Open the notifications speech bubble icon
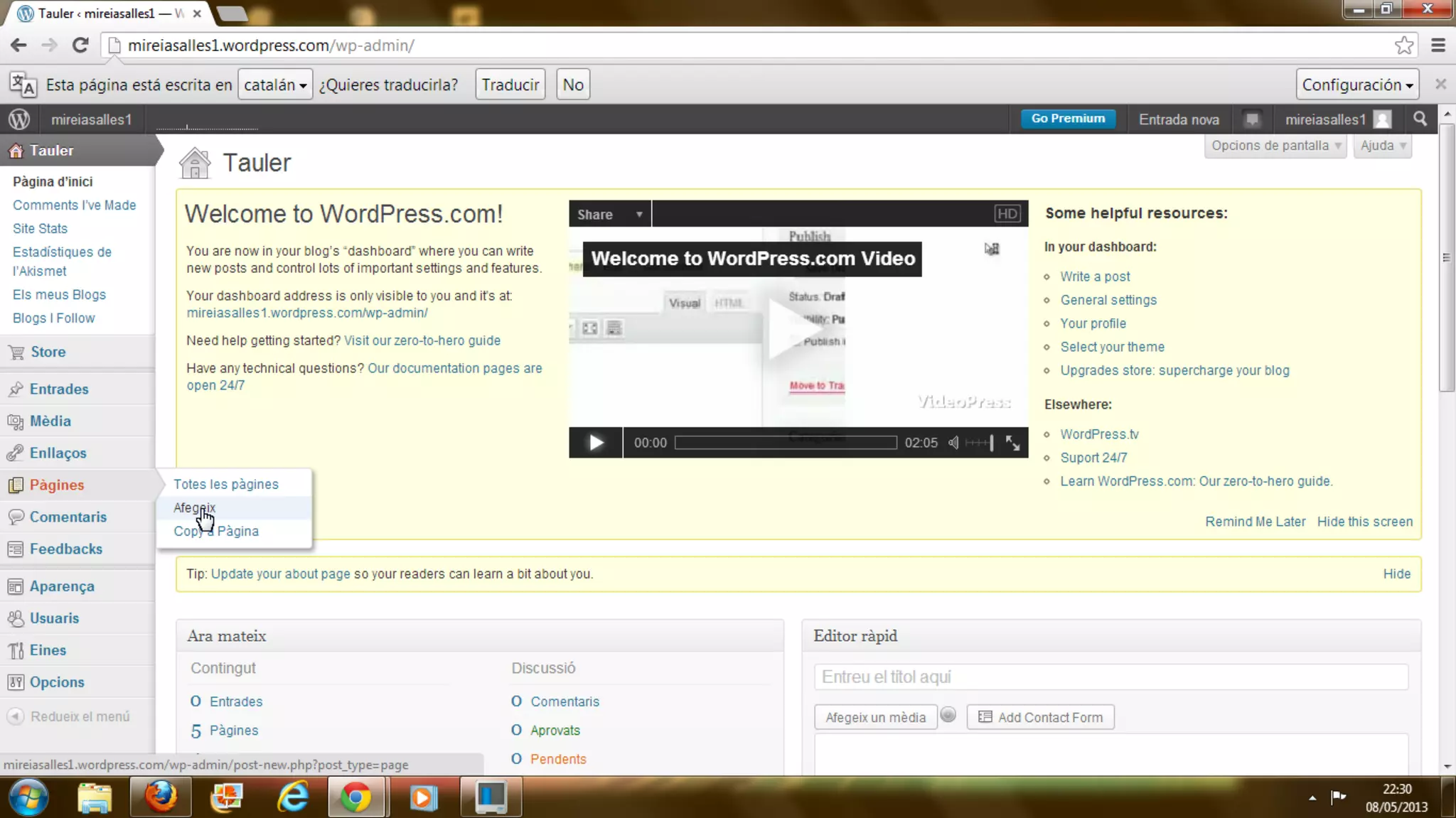 (x=1252, y=119)
